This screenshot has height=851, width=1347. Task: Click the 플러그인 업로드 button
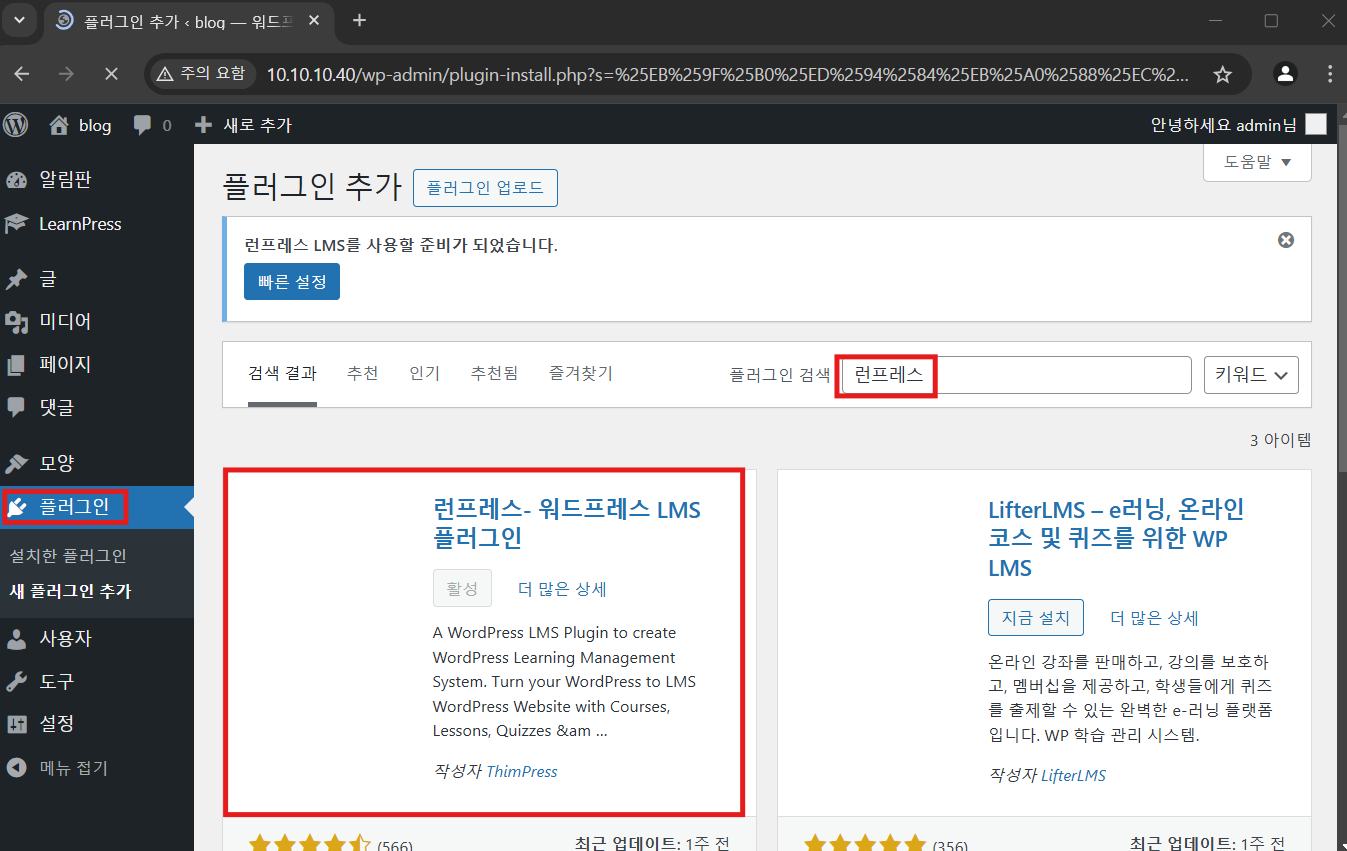[485, 188]
